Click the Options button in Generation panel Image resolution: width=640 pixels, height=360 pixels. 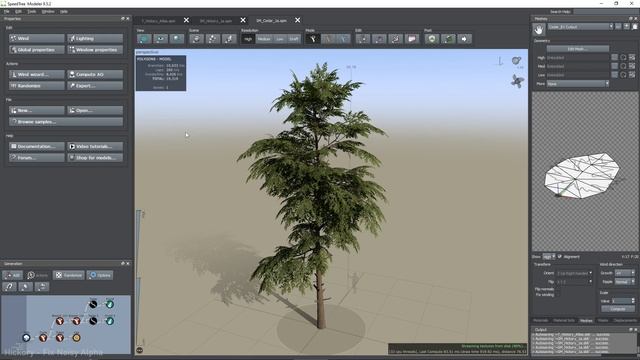click(x=100, y=276)
